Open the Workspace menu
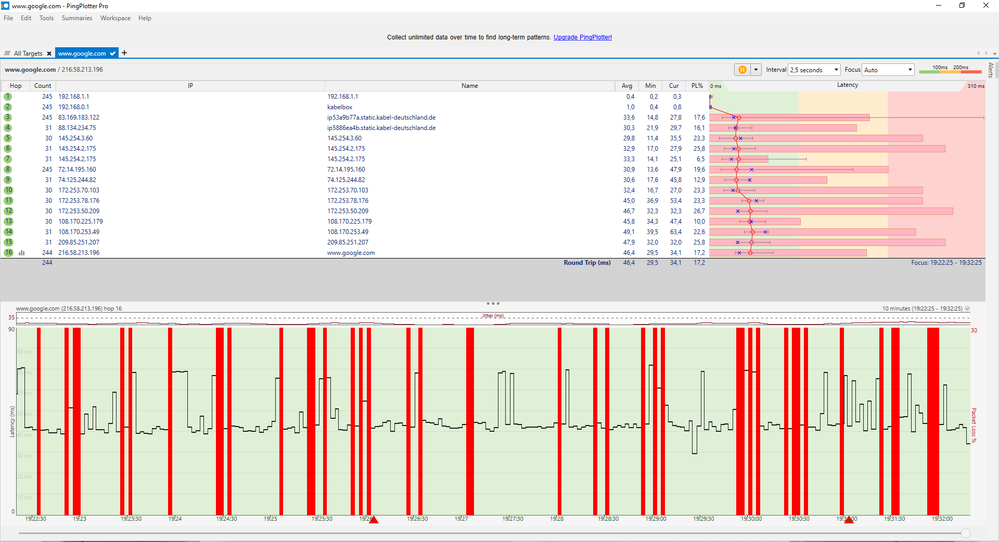Screen dimensions: 999x542 [115, 18]
